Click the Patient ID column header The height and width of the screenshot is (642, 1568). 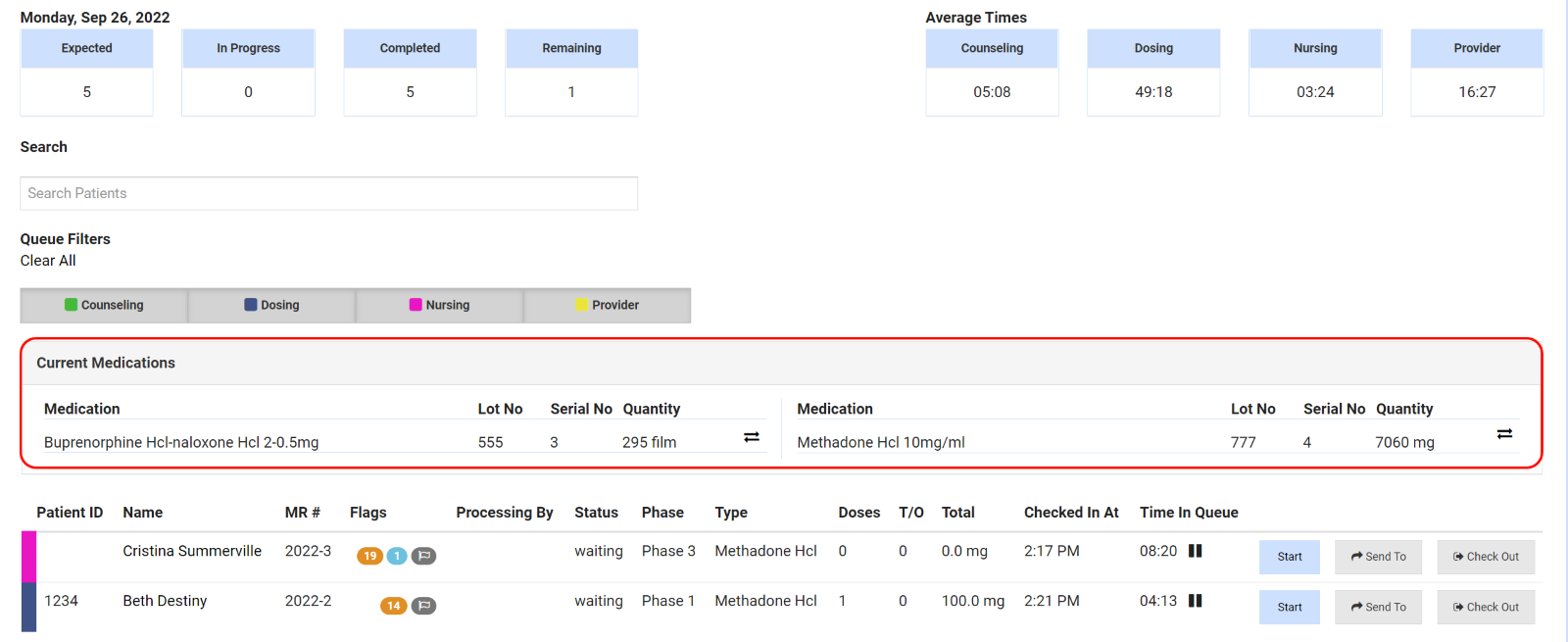[x=70, y=513]
